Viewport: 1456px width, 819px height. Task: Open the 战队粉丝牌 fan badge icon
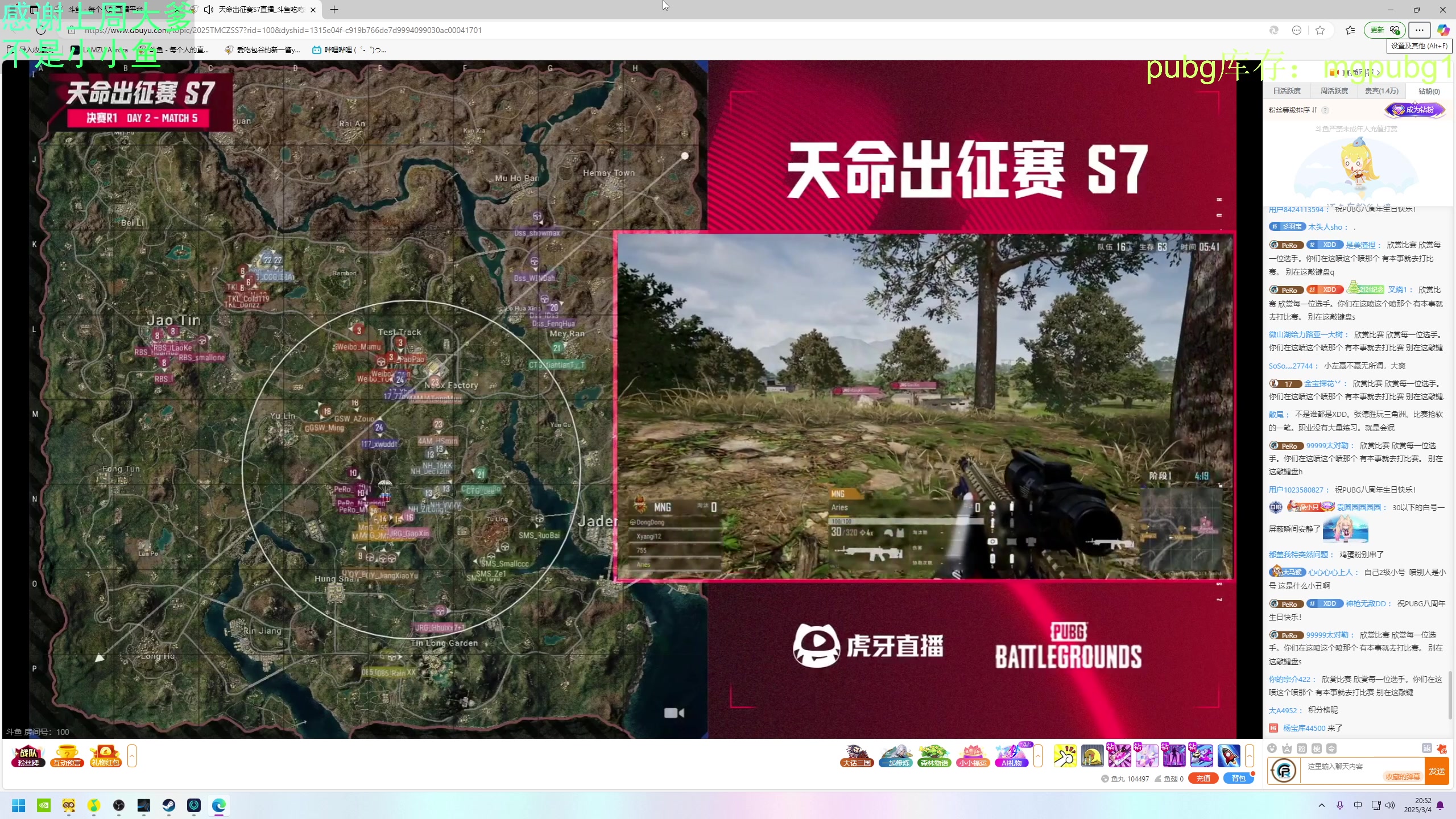[x=28, y=756]
